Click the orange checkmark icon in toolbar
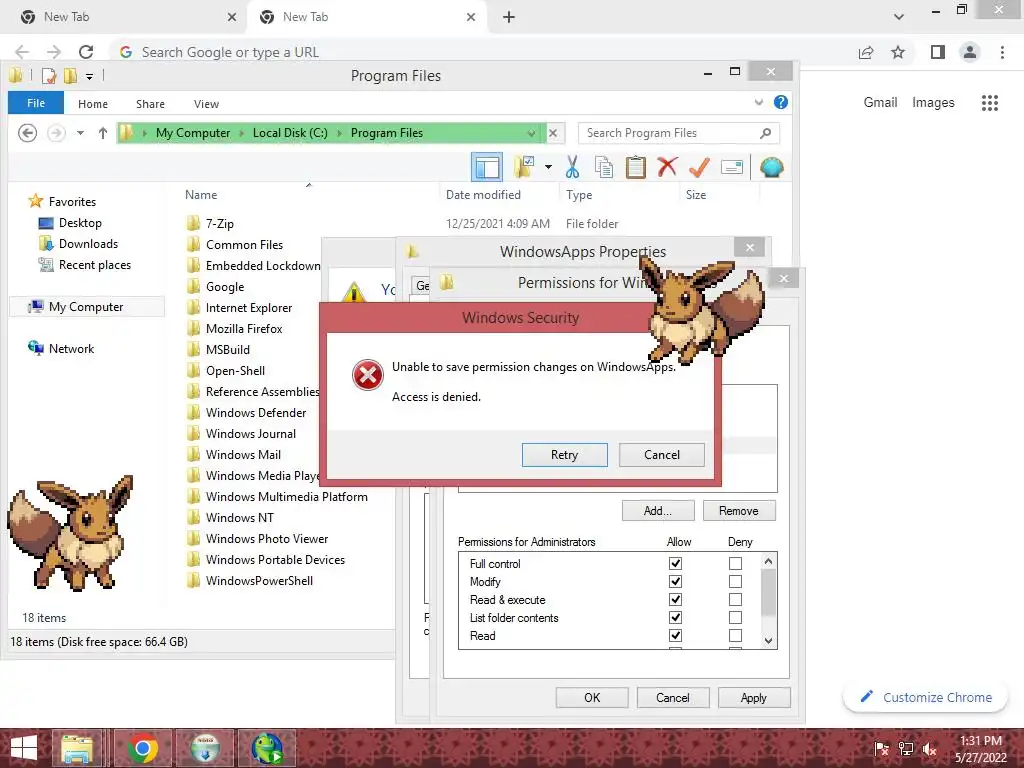 pyautogui.click(x=699, y=167)
